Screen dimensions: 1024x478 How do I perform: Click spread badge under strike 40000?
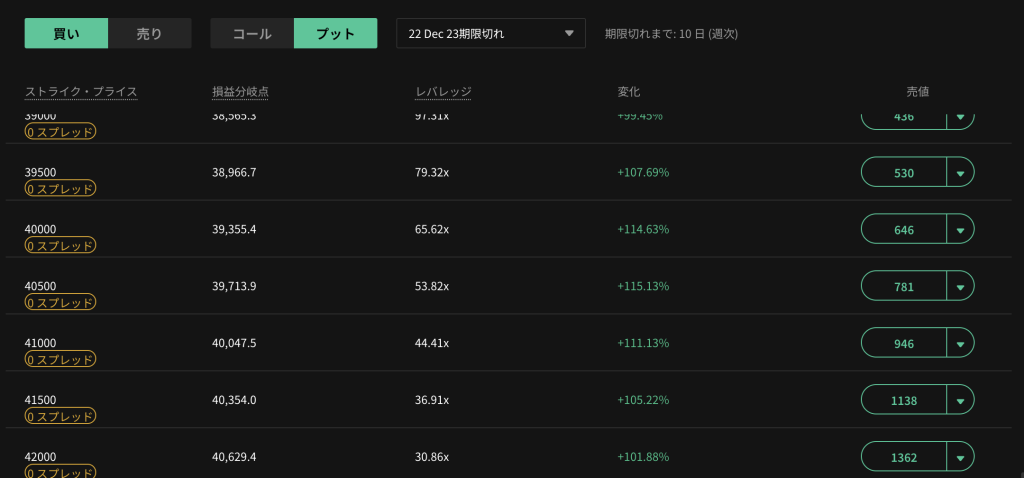[60, 245]
